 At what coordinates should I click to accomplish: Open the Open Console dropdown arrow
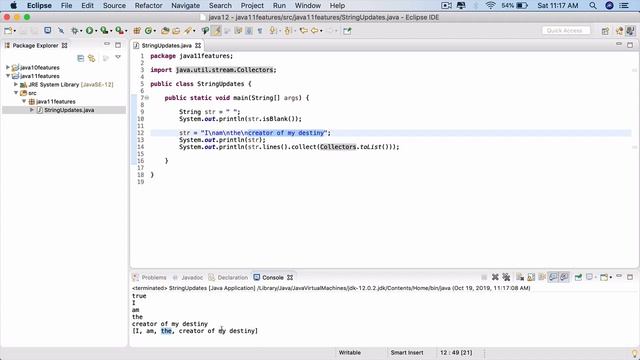[x=611, y=278]
